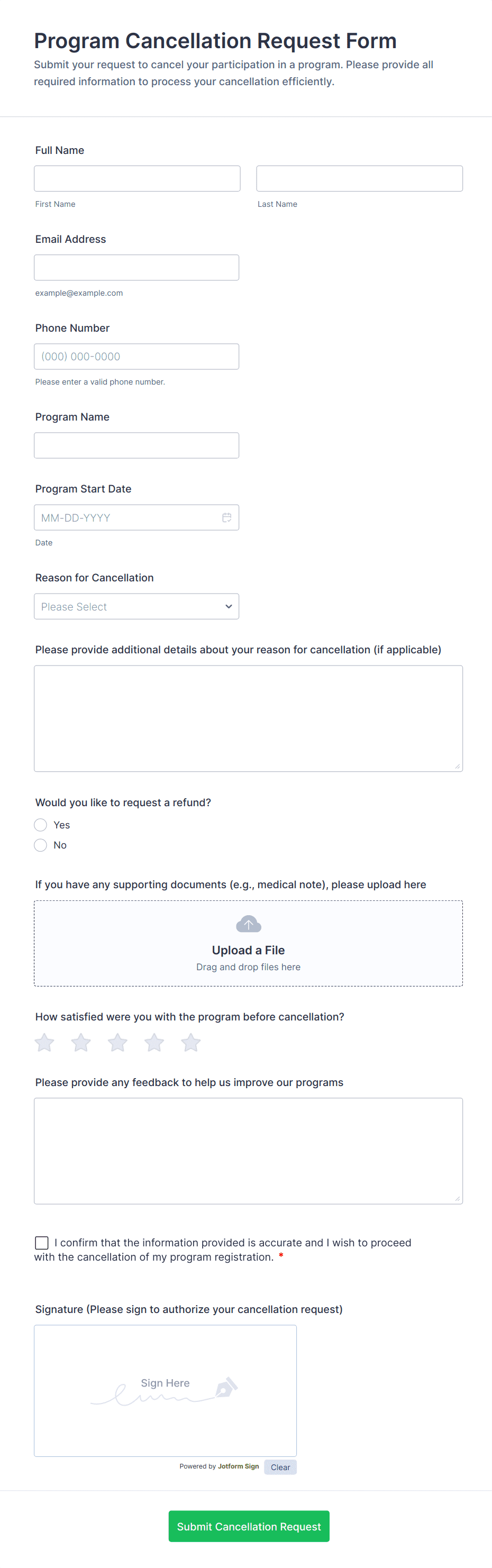Click the feedback text area

click(249, 1151)
